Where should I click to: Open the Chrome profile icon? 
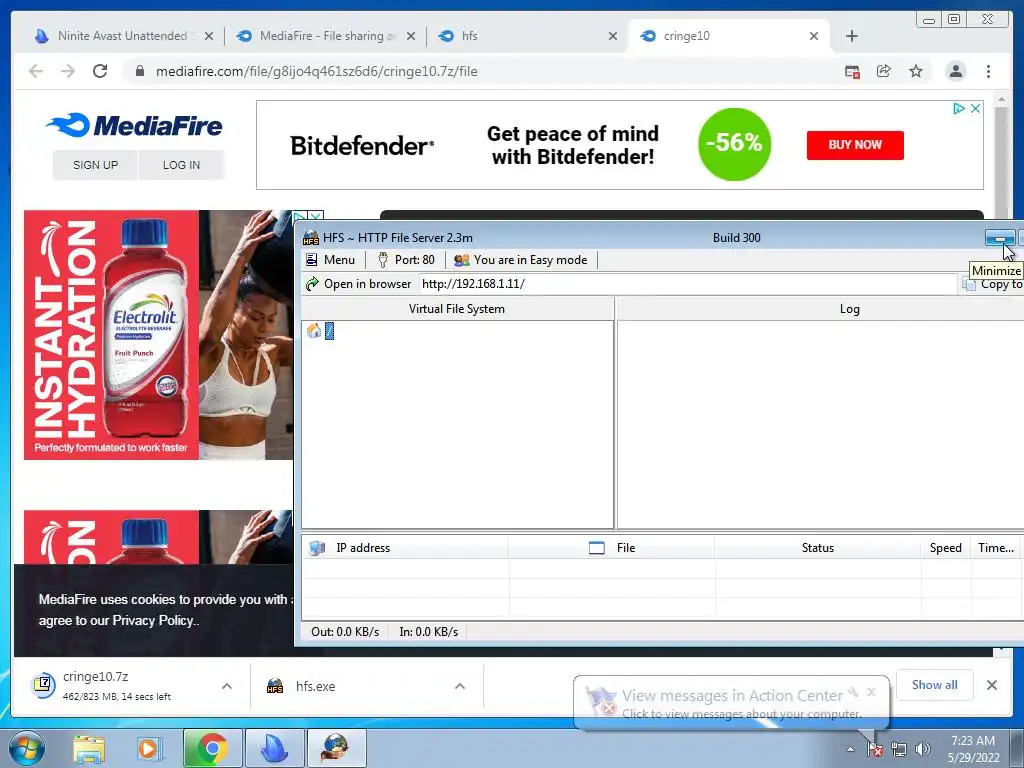tap(955, 71)
